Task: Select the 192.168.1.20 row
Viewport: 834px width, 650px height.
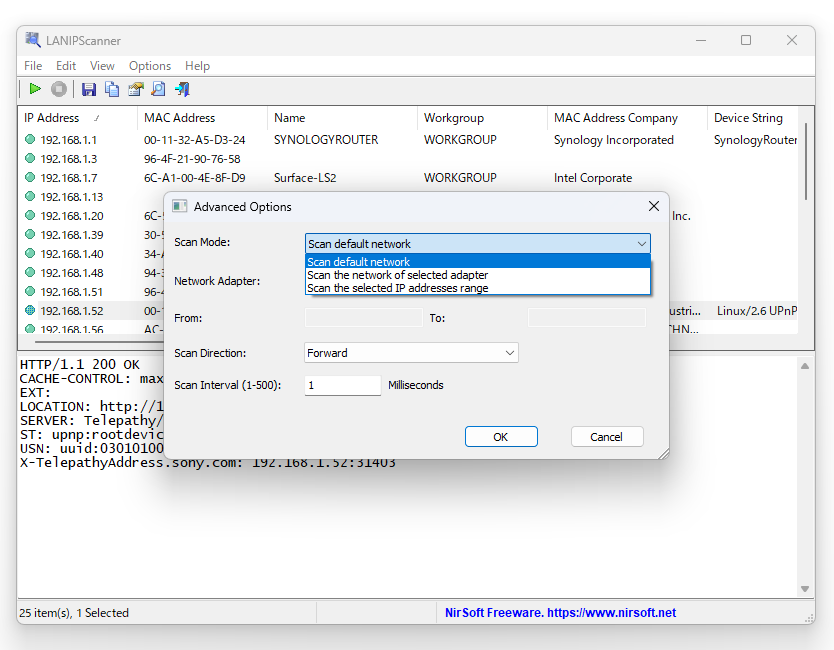Action: click(x=72, y=215)
